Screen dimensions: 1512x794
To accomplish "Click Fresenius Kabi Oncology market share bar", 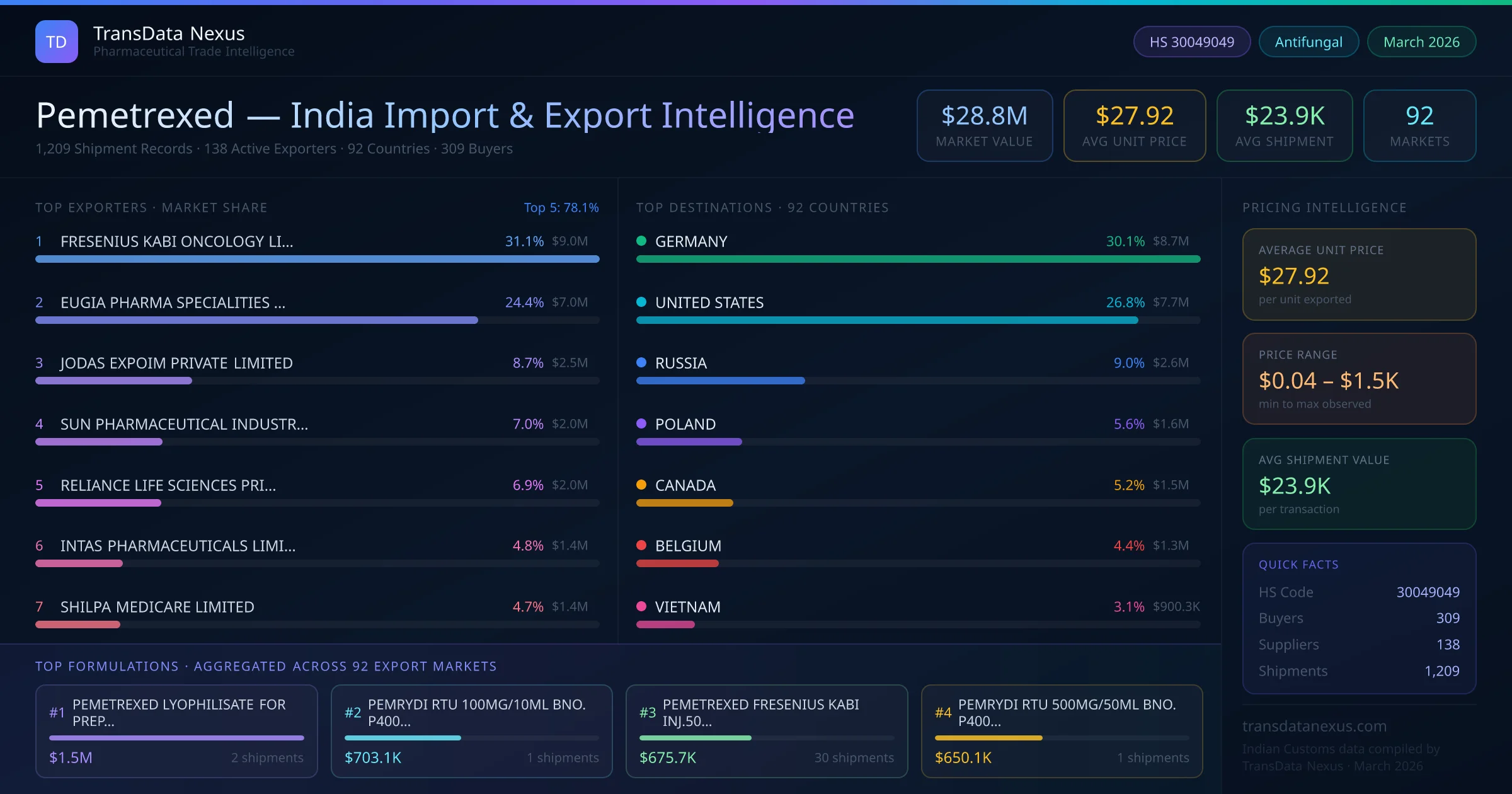I will coord(317,259).
